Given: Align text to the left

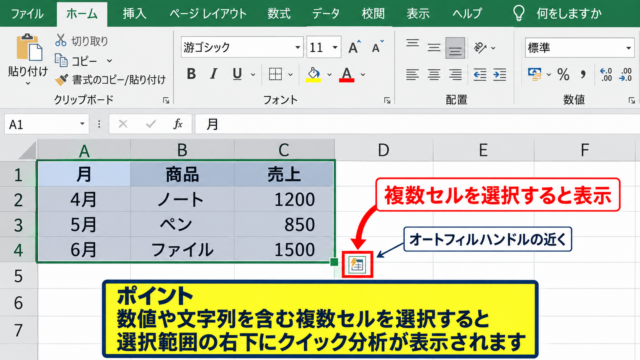Looking at the screenshot, I should [x=412, y=74].
